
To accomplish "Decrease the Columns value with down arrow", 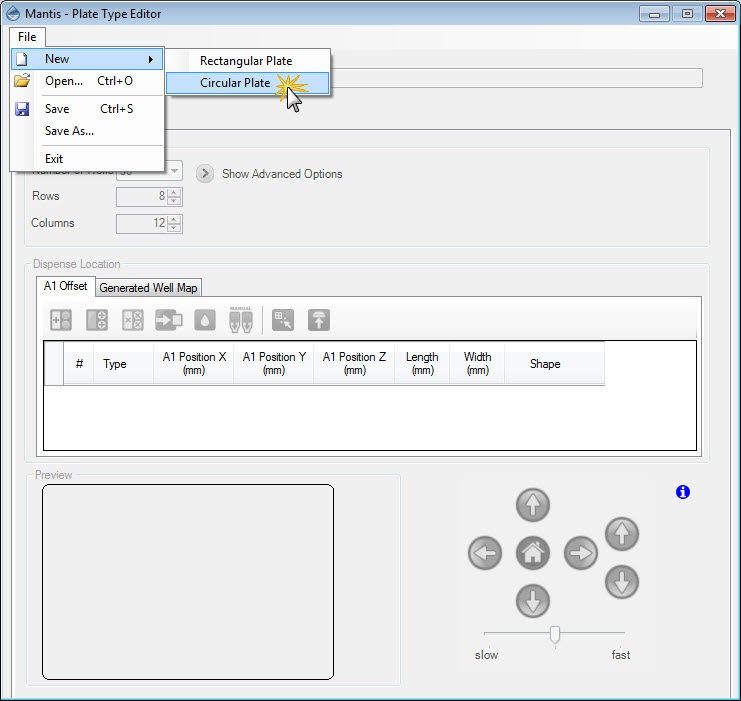I will pos(174,228).
